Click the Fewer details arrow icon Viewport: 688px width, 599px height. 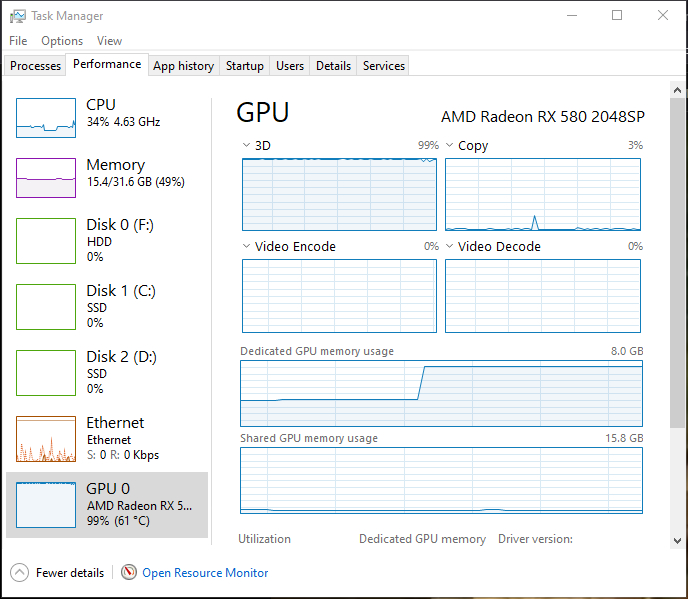point(19,572)
